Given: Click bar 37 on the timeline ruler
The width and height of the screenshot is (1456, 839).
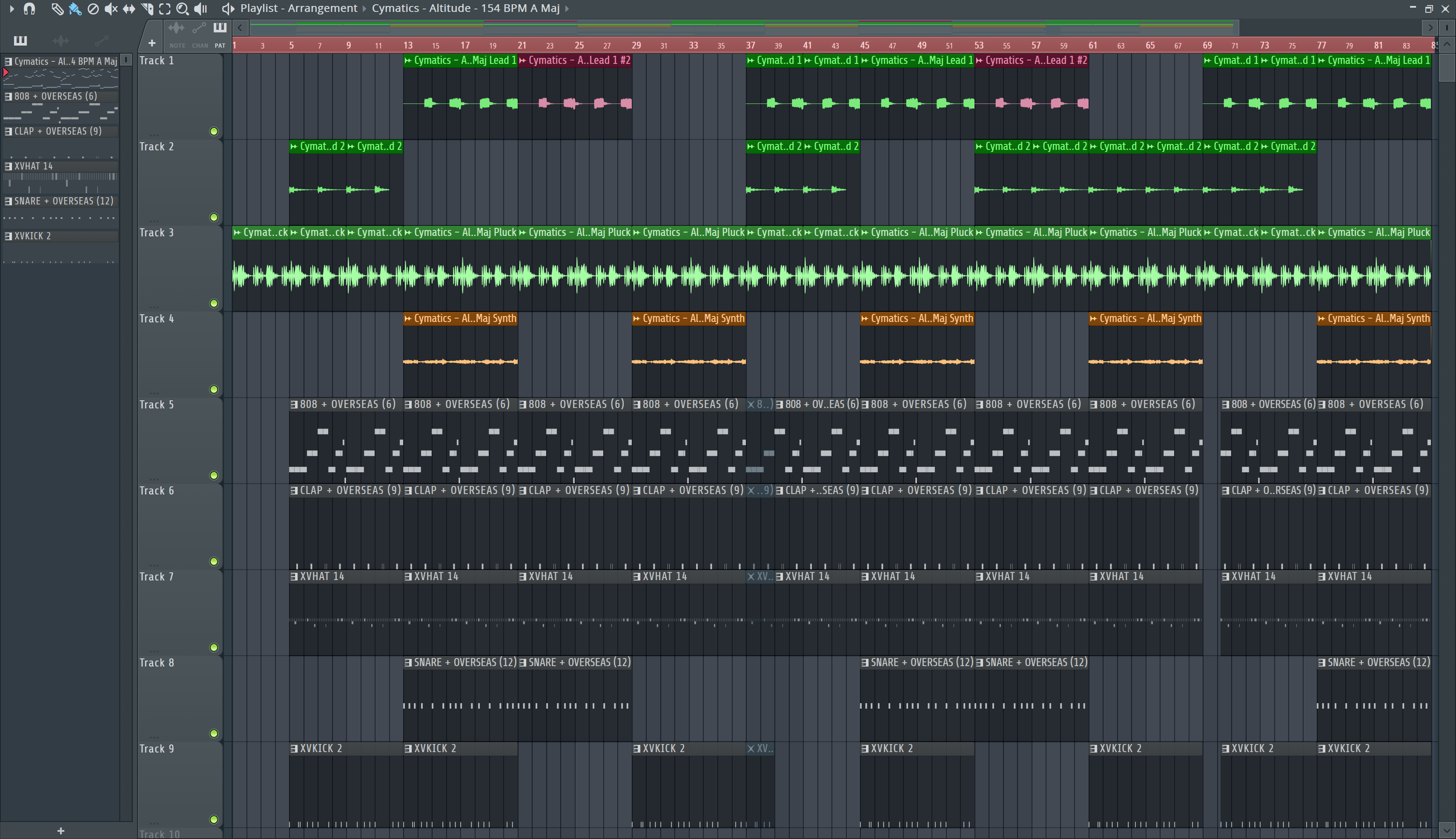Looking at the screenshot, I should click(x=751, y=45).
